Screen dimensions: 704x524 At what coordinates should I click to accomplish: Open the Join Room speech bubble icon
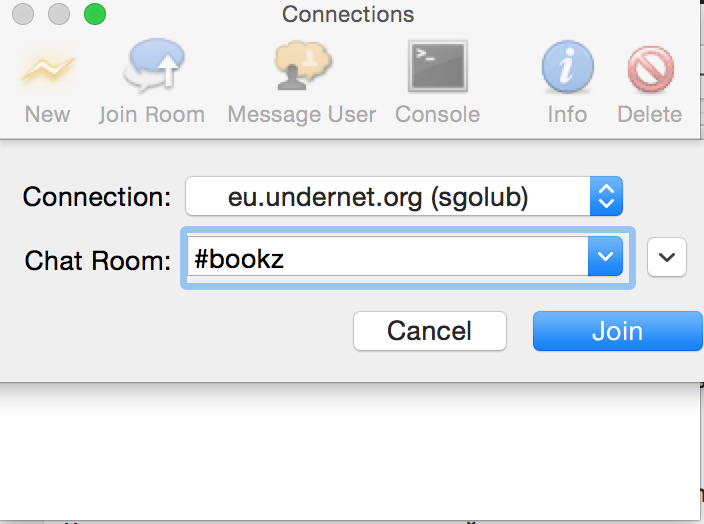[x=151, y=69]
